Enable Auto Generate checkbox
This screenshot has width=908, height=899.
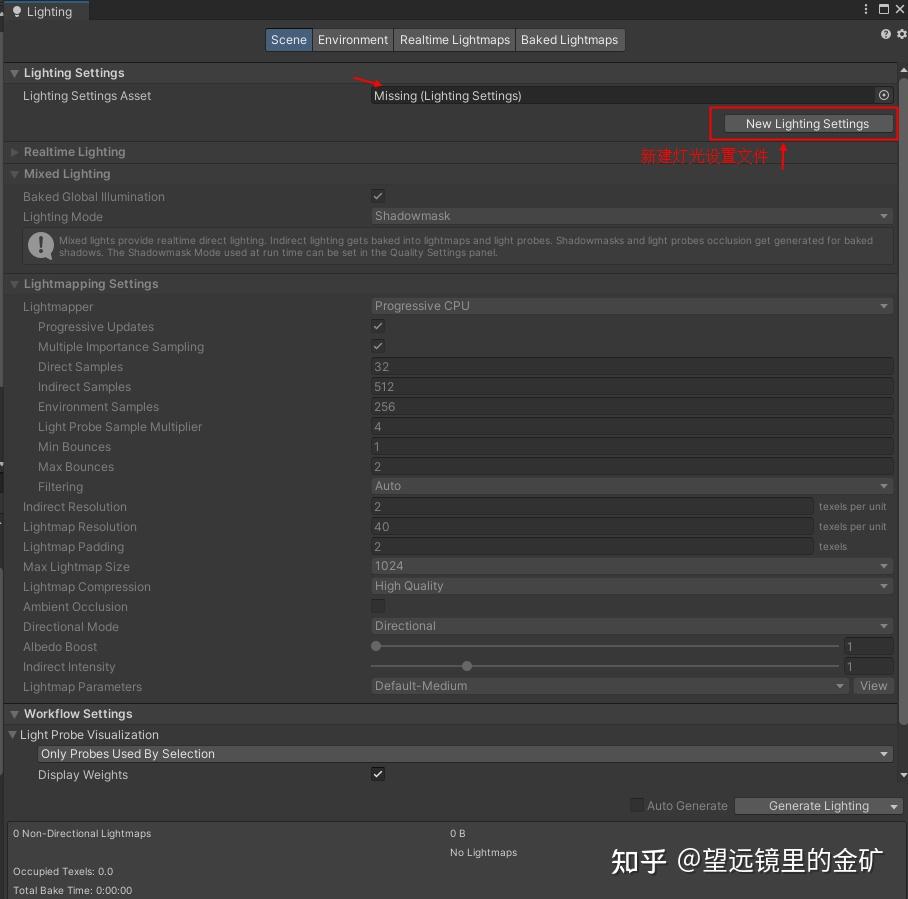point(636,805)
